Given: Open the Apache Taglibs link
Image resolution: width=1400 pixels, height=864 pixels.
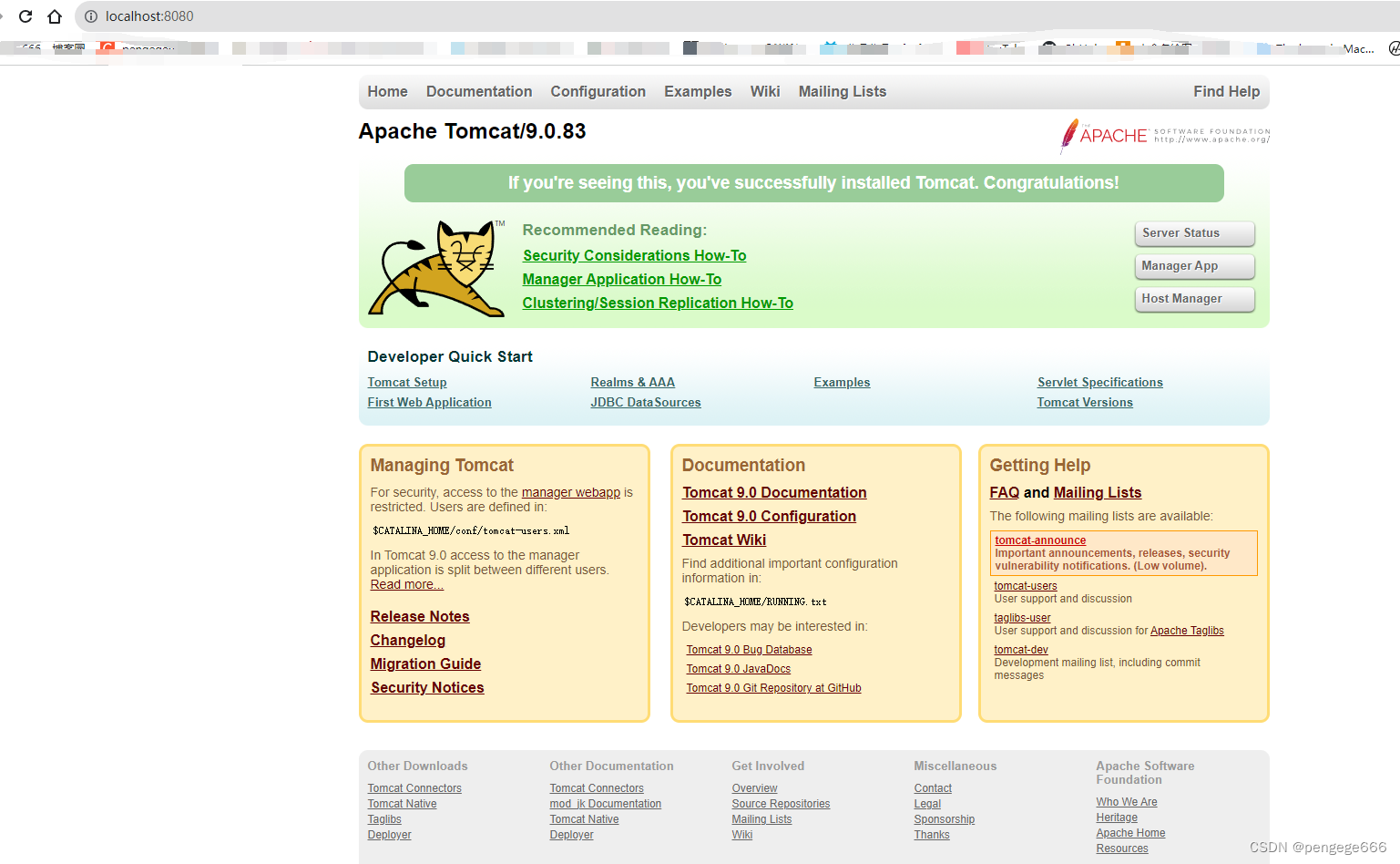Looking at the screenshot, I should [x=1187, y=631].
